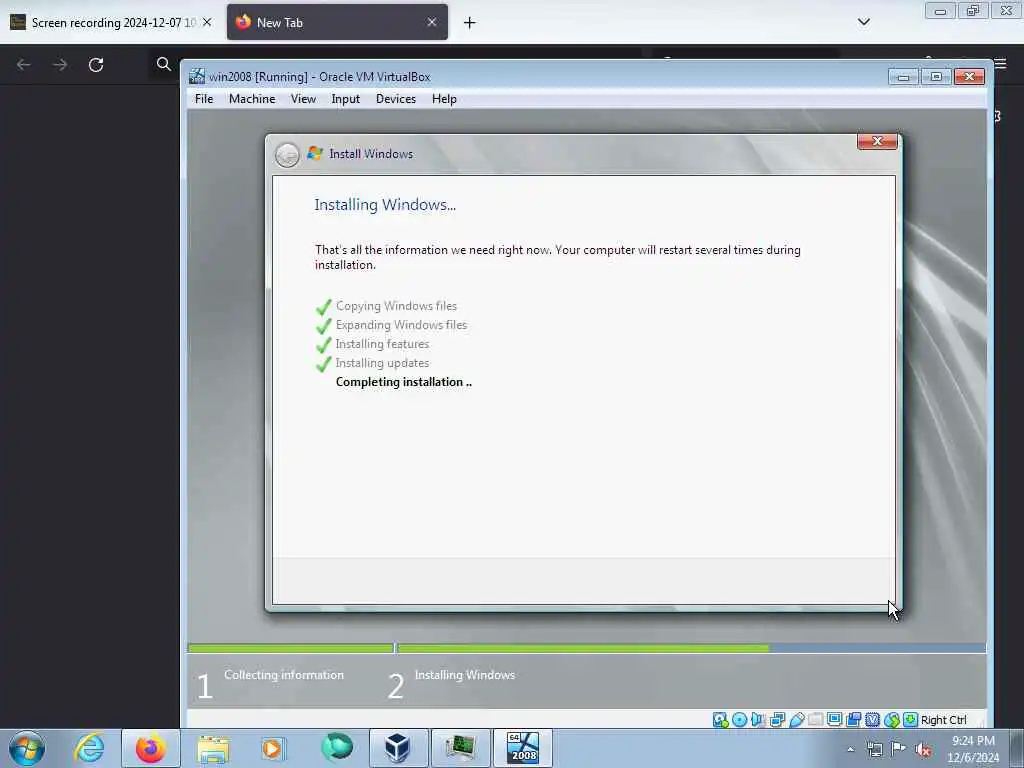1024x768 pixels.
Task: Click the Collecting information stage label
Action: (284, 675)
